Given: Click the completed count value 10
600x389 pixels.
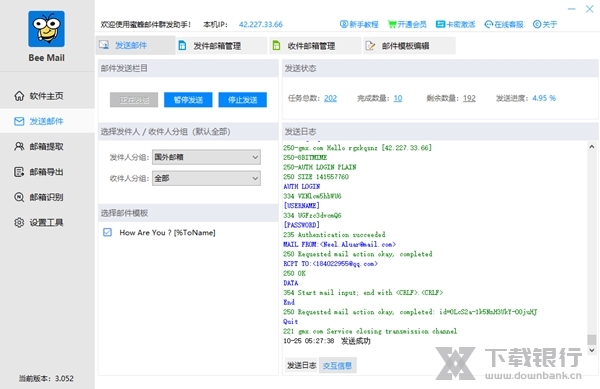Looking at the screenshot, I should tap(398, 98).
